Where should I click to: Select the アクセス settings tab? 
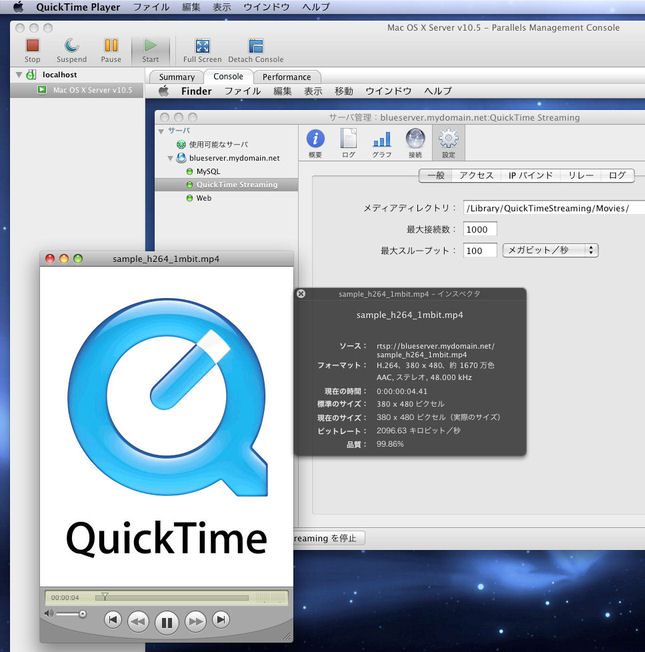(476, 175)
